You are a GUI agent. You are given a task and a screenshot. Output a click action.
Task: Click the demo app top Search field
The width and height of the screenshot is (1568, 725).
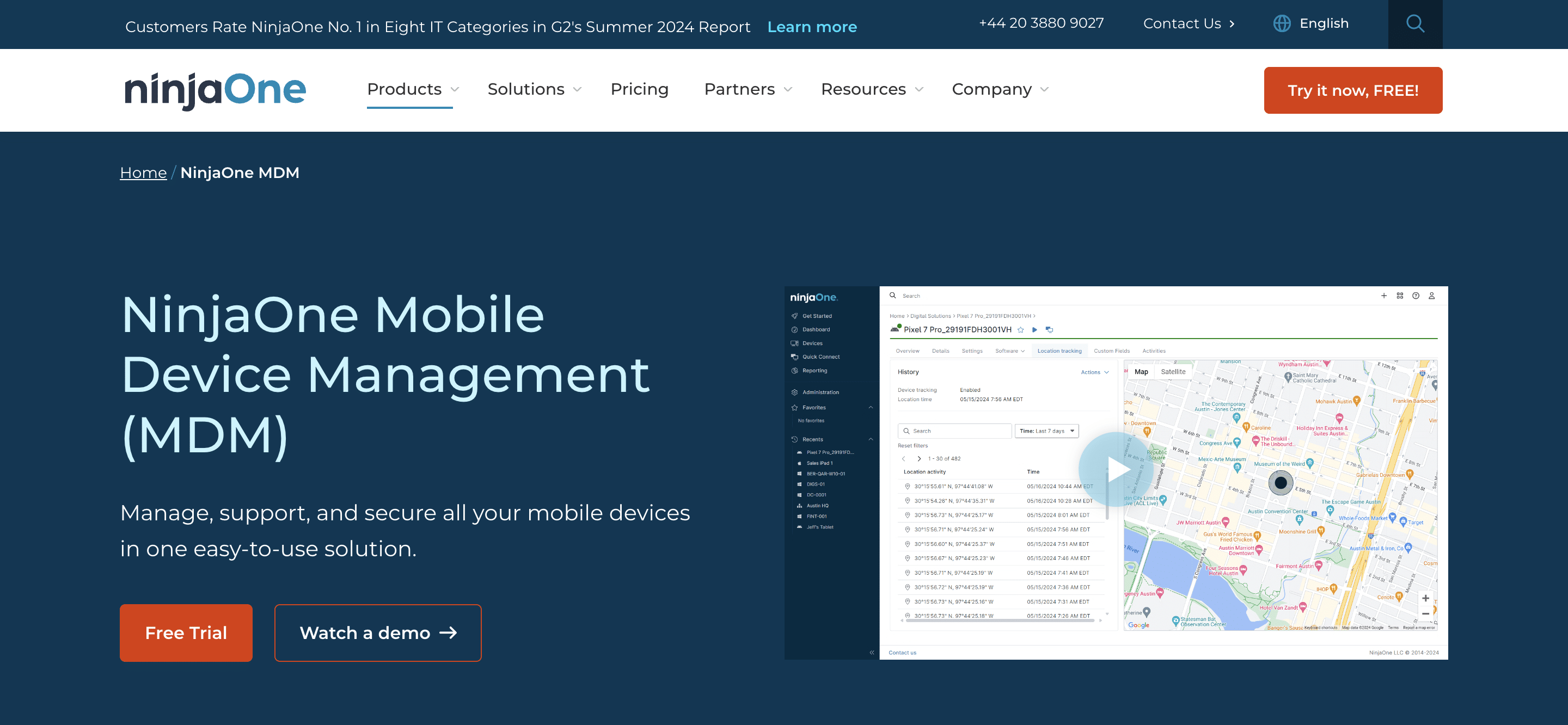[x=911, y=295]
